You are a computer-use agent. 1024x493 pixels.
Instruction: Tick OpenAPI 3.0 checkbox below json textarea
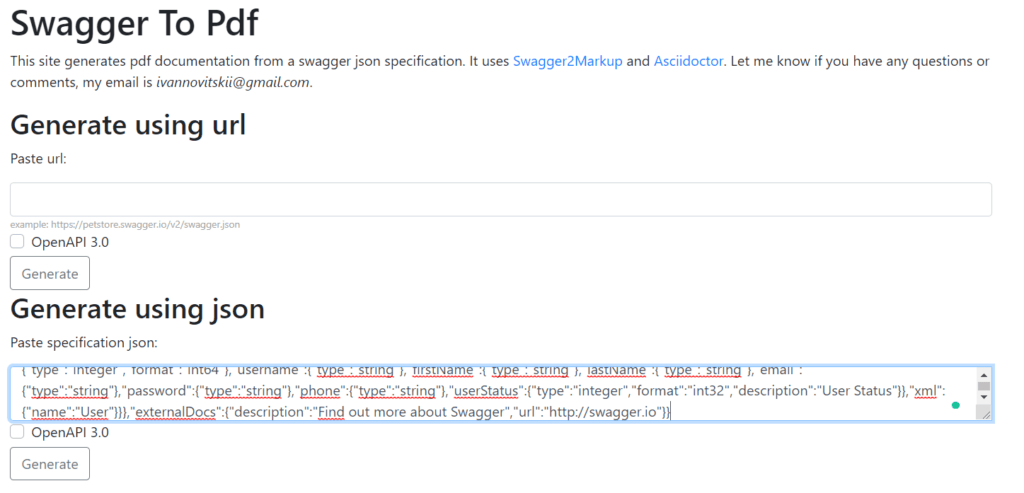[17, 432]
